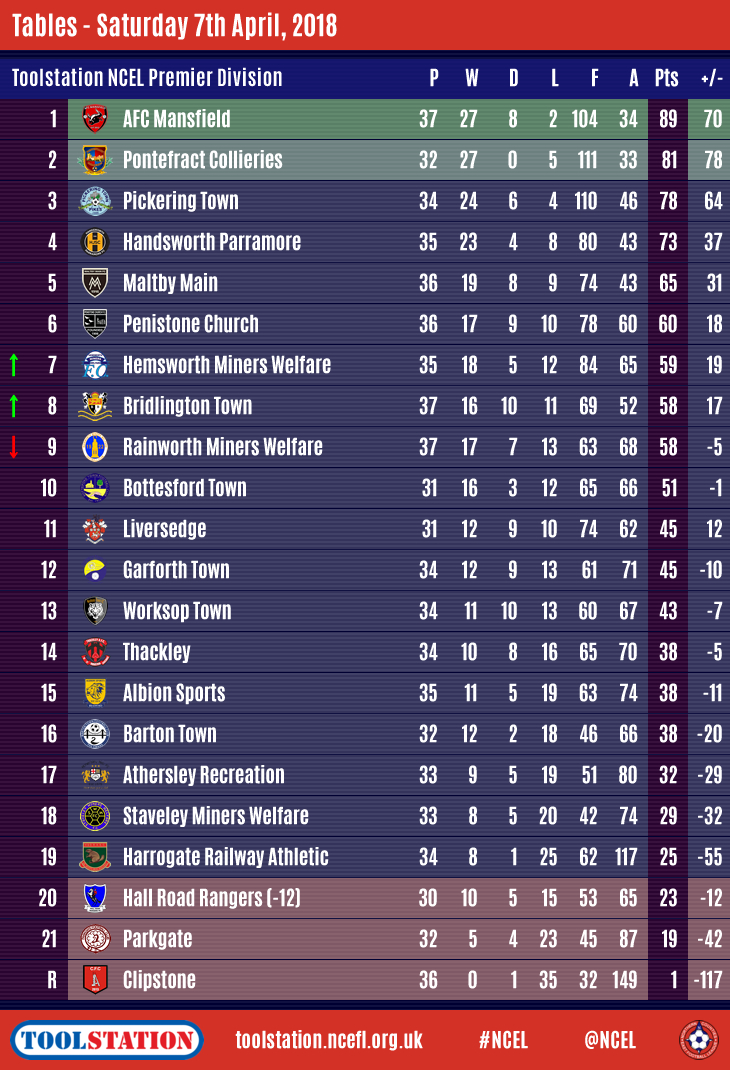Viewport: 730px width, 1070px height.
Task: Click the @NCEL handle
Action: coord(610,1040)
